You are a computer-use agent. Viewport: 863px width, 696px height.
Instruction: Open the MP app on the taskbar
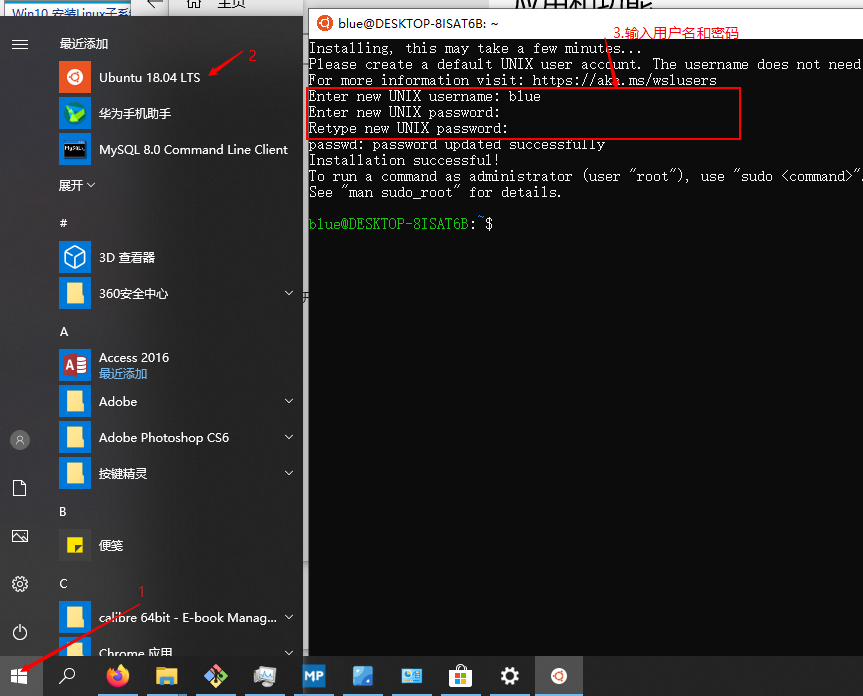point(314,676)
